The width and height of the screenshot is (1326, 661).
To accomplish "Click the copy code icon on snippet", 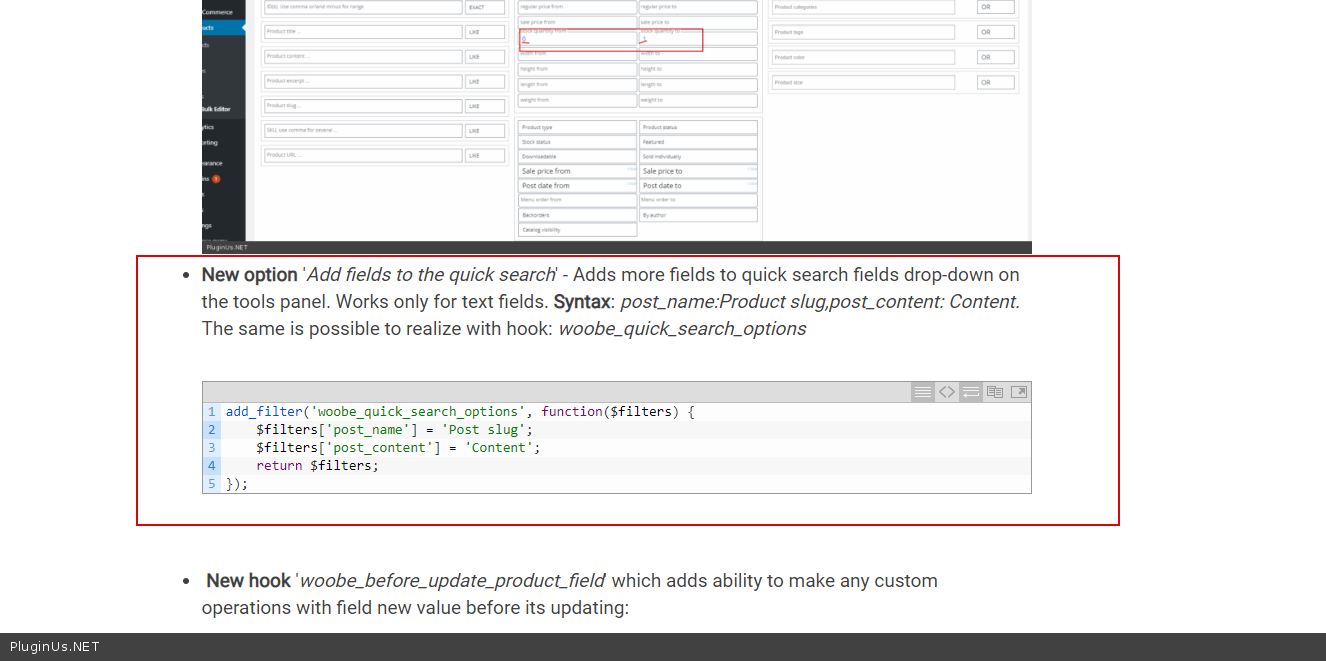I will pos(994,392).
